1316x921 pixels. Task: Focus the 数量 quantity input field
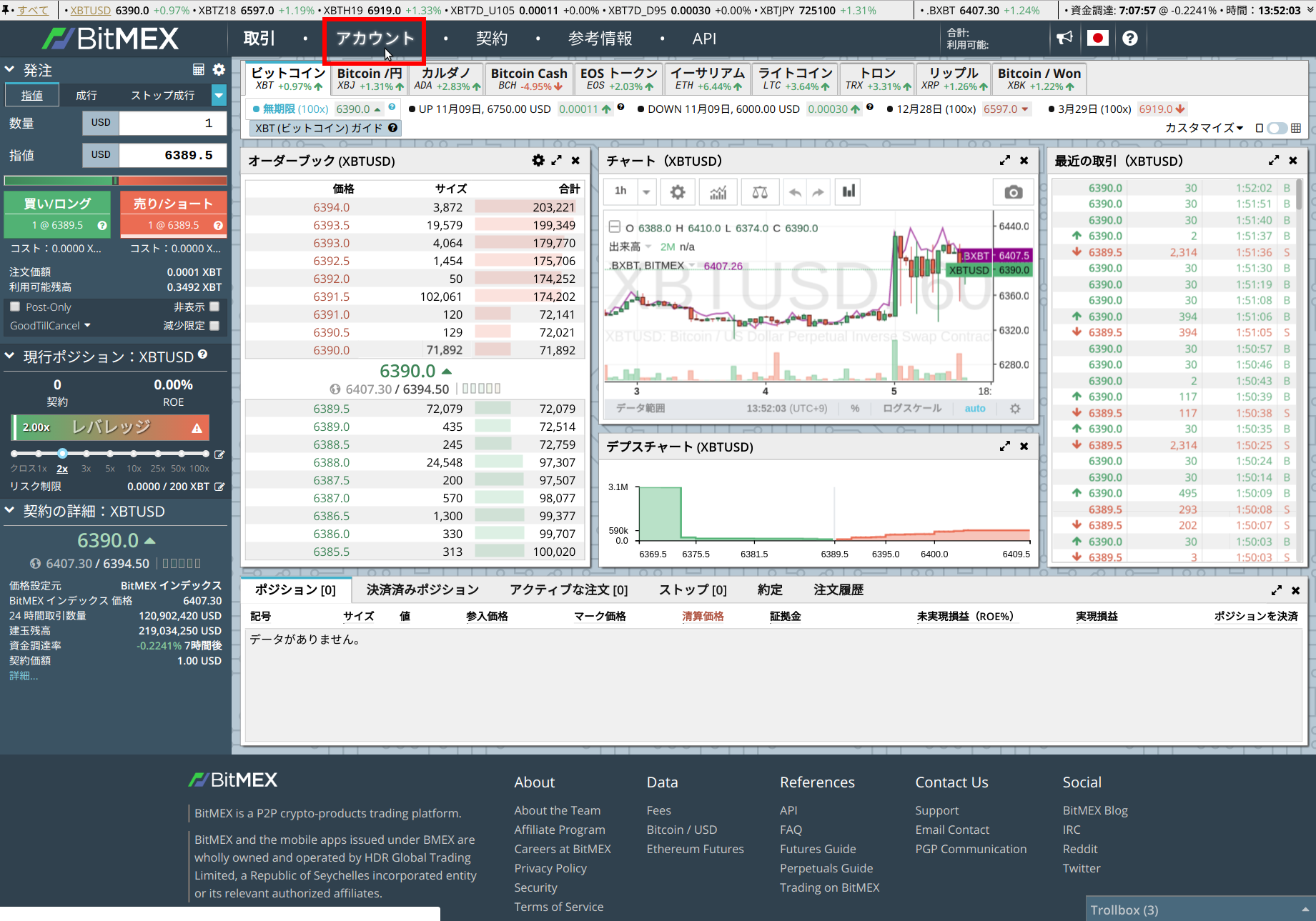coord(173,123)
